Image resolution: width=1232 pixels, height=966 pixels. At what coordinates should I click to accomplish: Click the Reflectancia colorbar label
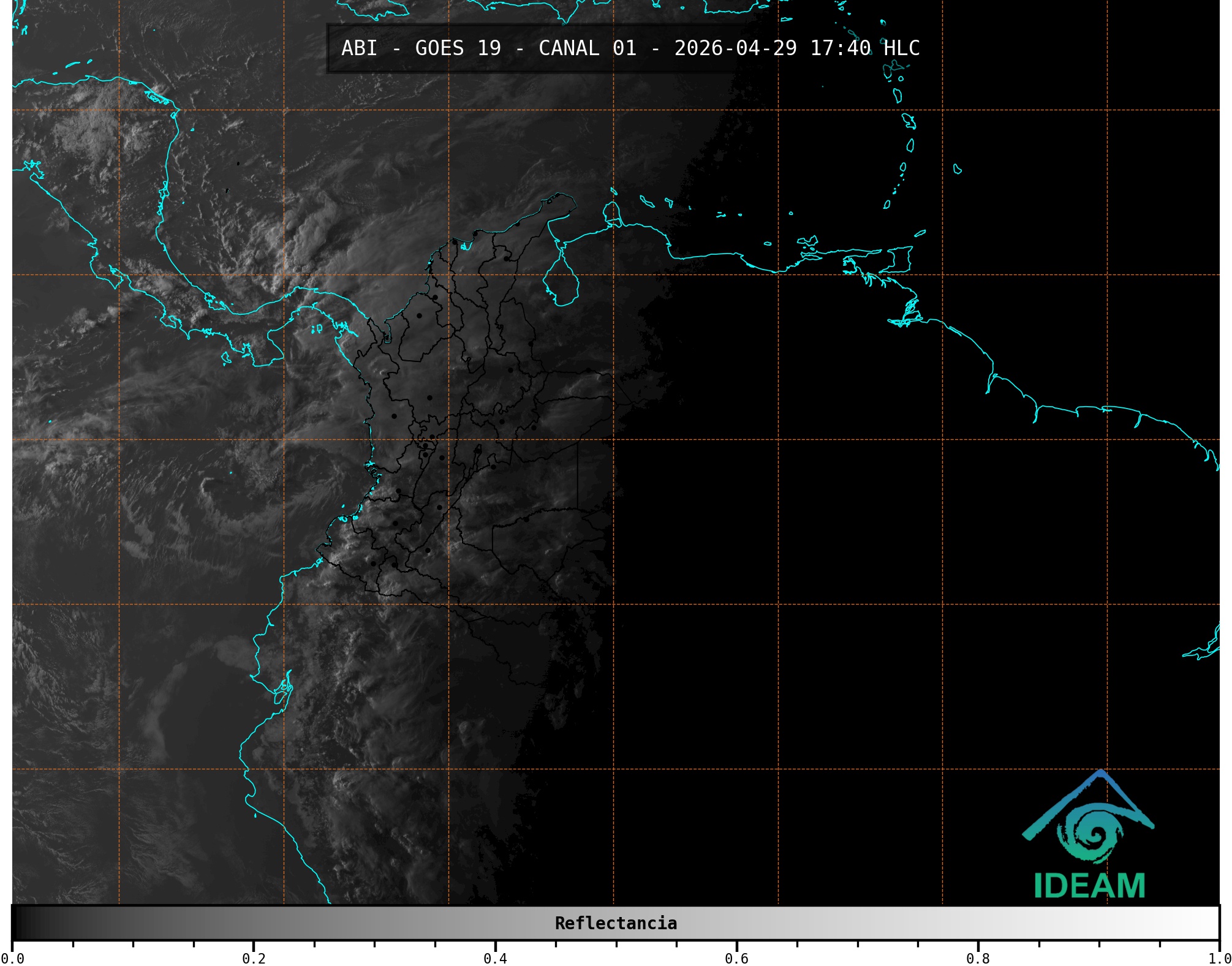click(616, 923)
